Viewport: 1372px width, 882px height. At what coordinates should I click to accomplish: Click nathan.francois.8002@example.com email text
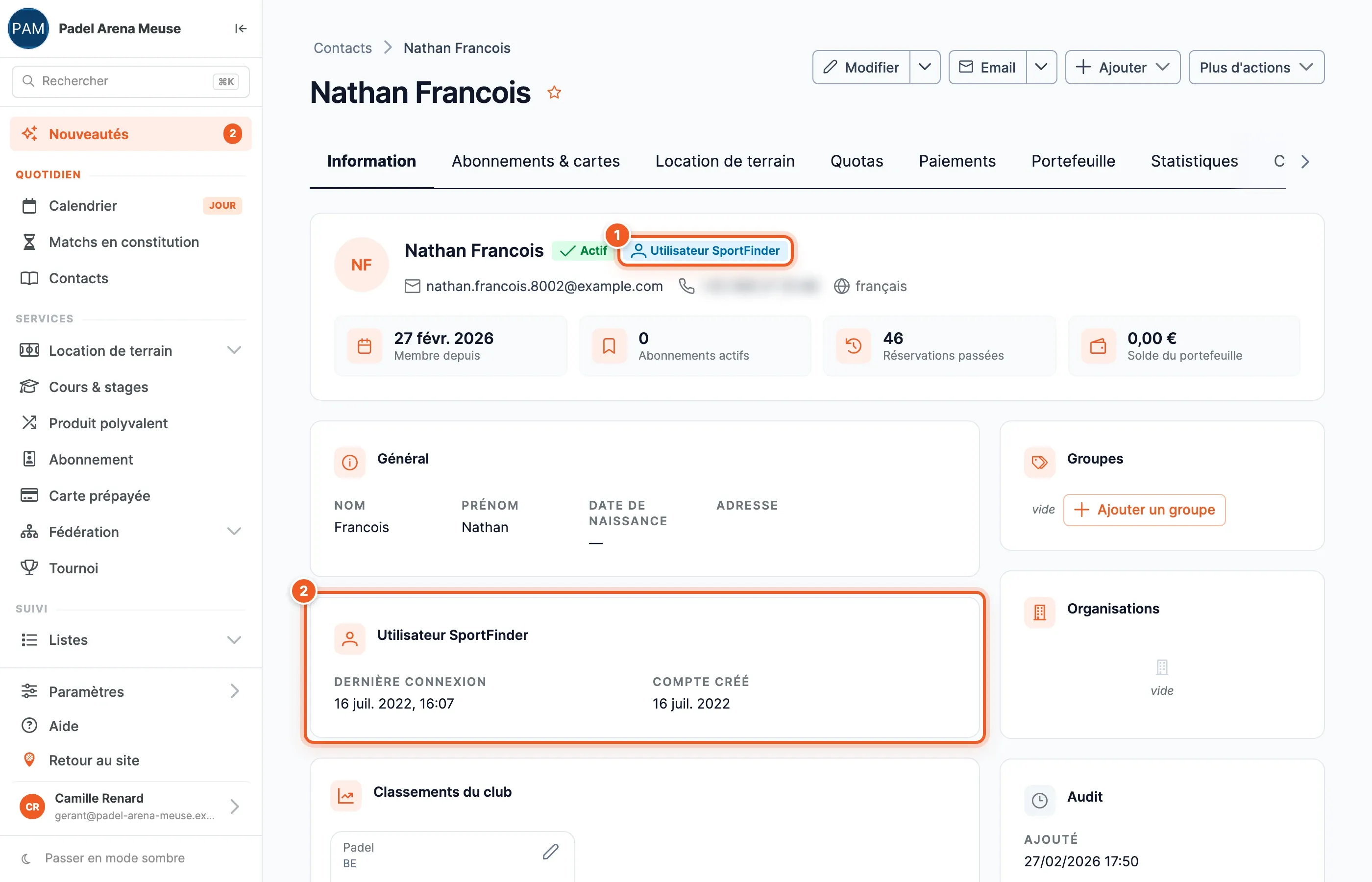pos(544,286)
